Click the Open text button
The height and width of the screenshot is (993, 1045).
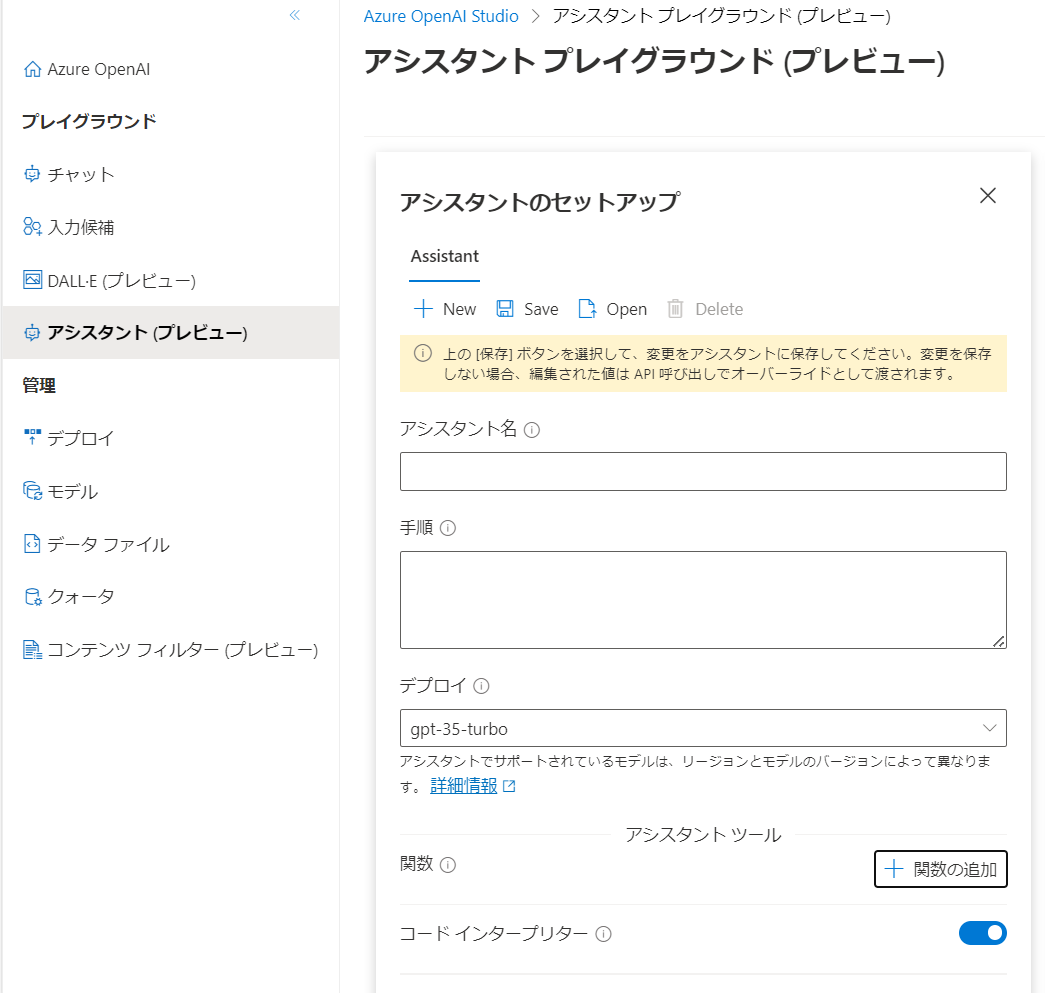pos(626,309)
